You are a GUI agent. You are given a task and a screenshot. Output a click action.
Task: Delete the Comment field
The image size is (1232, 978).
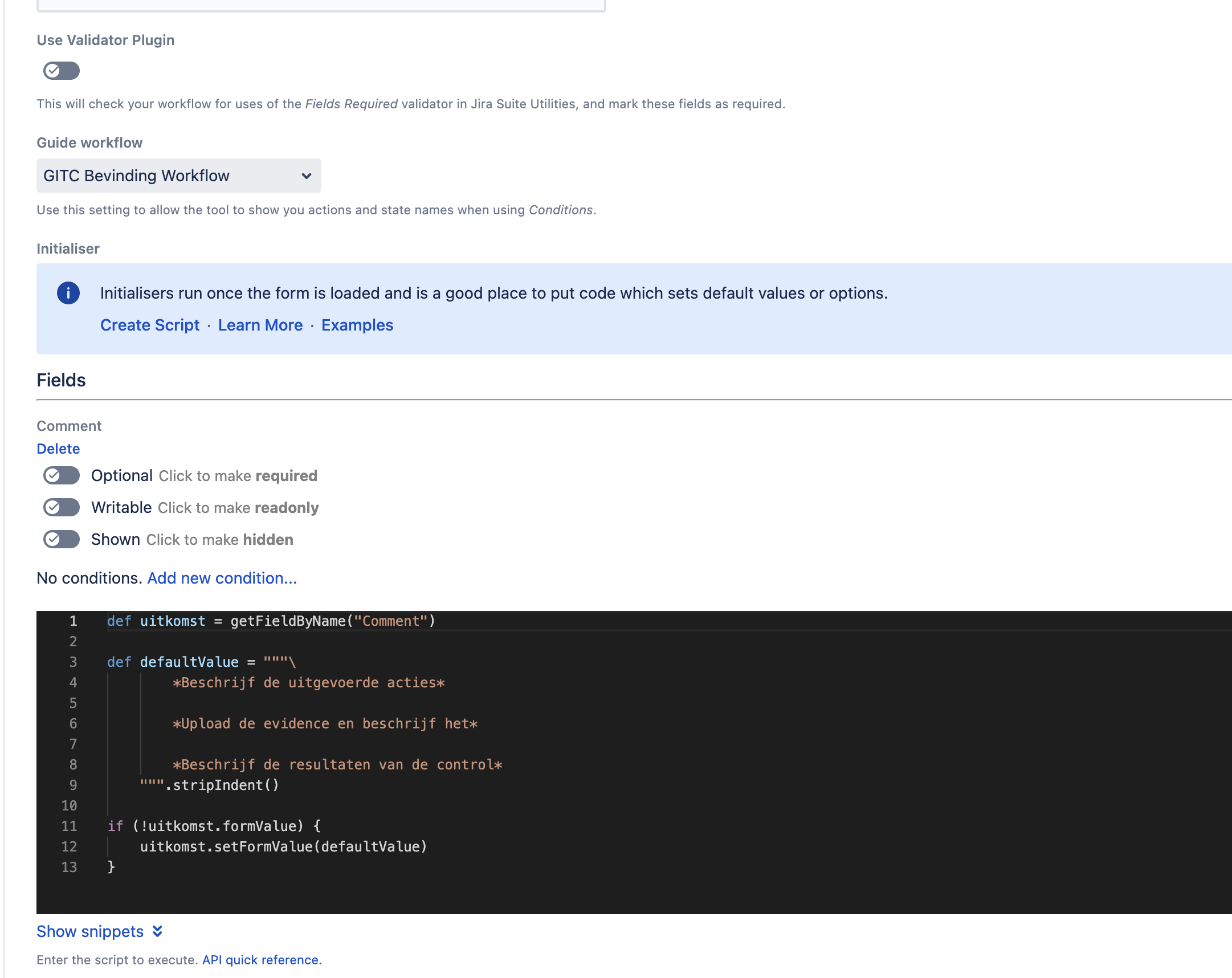pos(58,449)
